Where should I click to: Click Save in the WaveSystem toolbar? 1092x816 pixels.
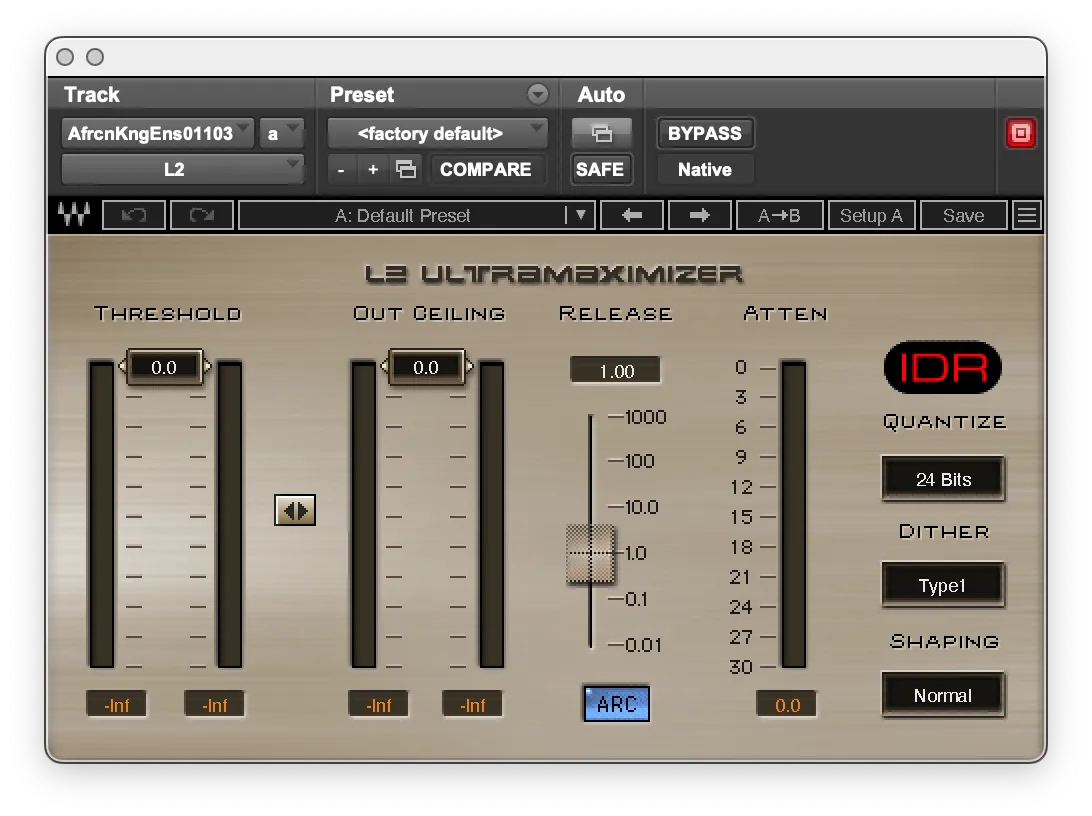point(962,214)
